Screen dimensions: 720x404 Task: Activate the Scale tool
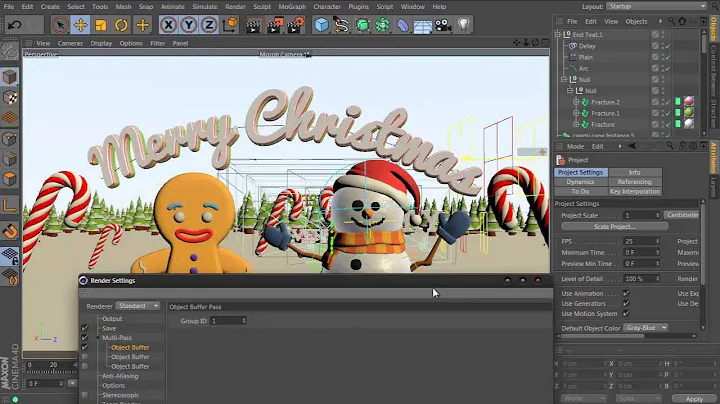pyautogui.click(x=101, y=25)
